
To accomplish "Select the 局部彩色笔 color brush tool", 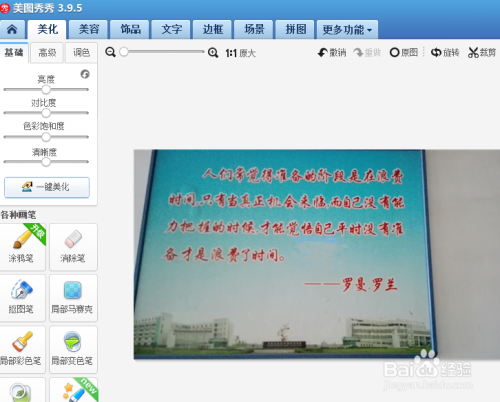I will [22, 349].
